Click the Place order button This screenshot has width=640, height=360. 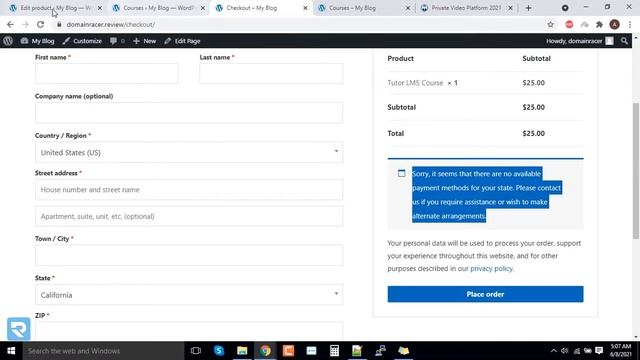coord(485,294)
